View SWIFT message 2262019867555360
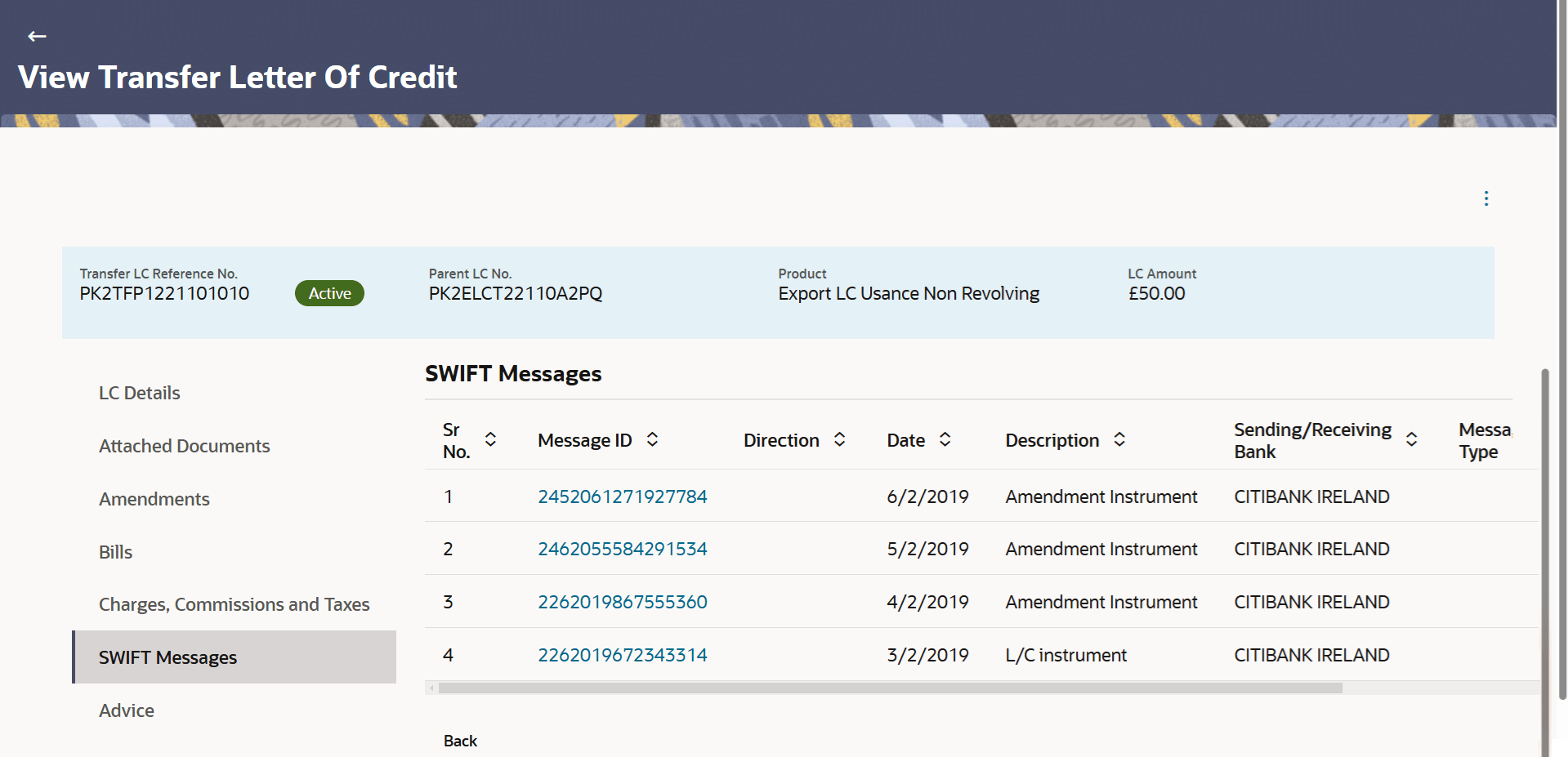The image size is (1568, 757). click(x=622, y=602)
